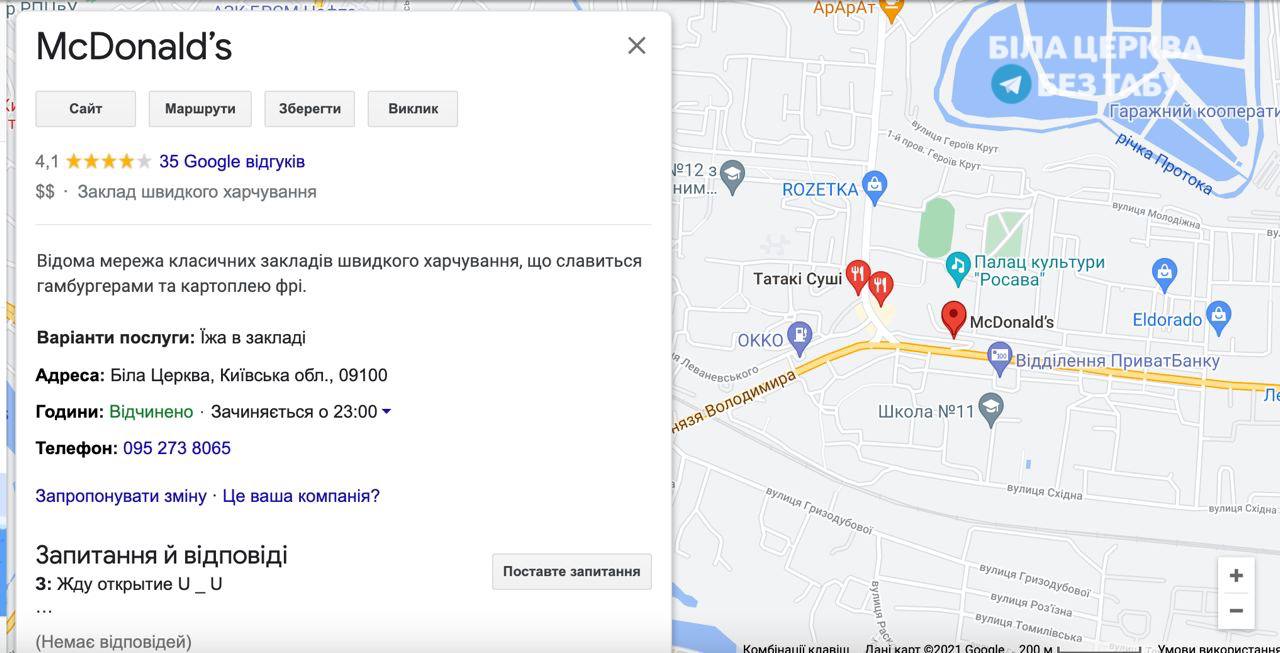Image resolution: width=1280 pixels, height=653 pixels.
Task: Click the Поставте запитання button
Action: pos(572,572)
